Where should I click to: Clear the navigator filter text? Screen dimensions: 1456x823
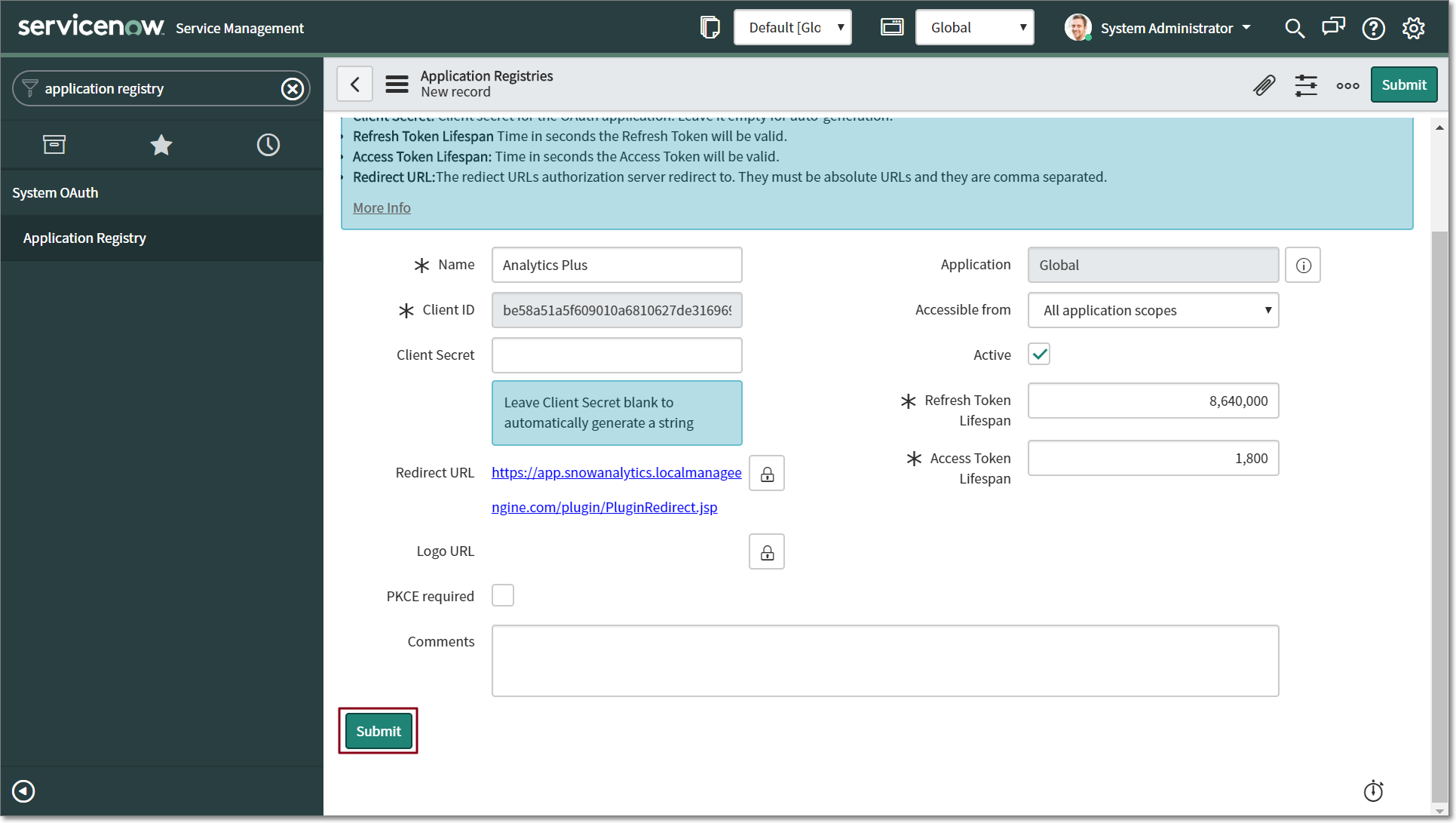coord(293,89)
